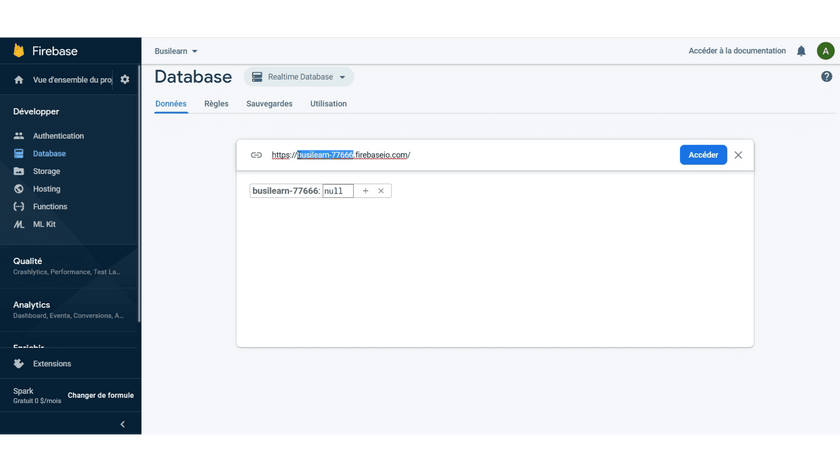Click the Database sidebar icon
The image size is (840, 472).
(x=19, y=154)
